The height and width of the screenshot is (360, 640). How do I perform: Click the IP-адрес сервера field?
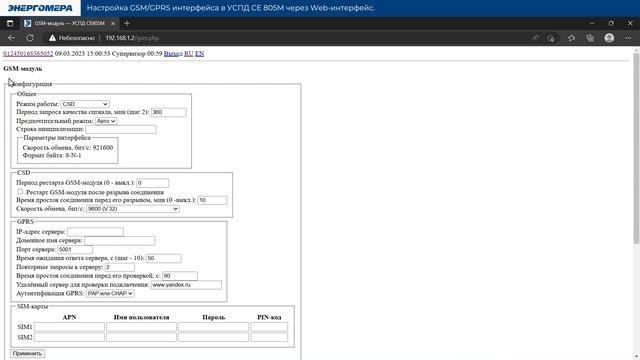coord(95,232)
